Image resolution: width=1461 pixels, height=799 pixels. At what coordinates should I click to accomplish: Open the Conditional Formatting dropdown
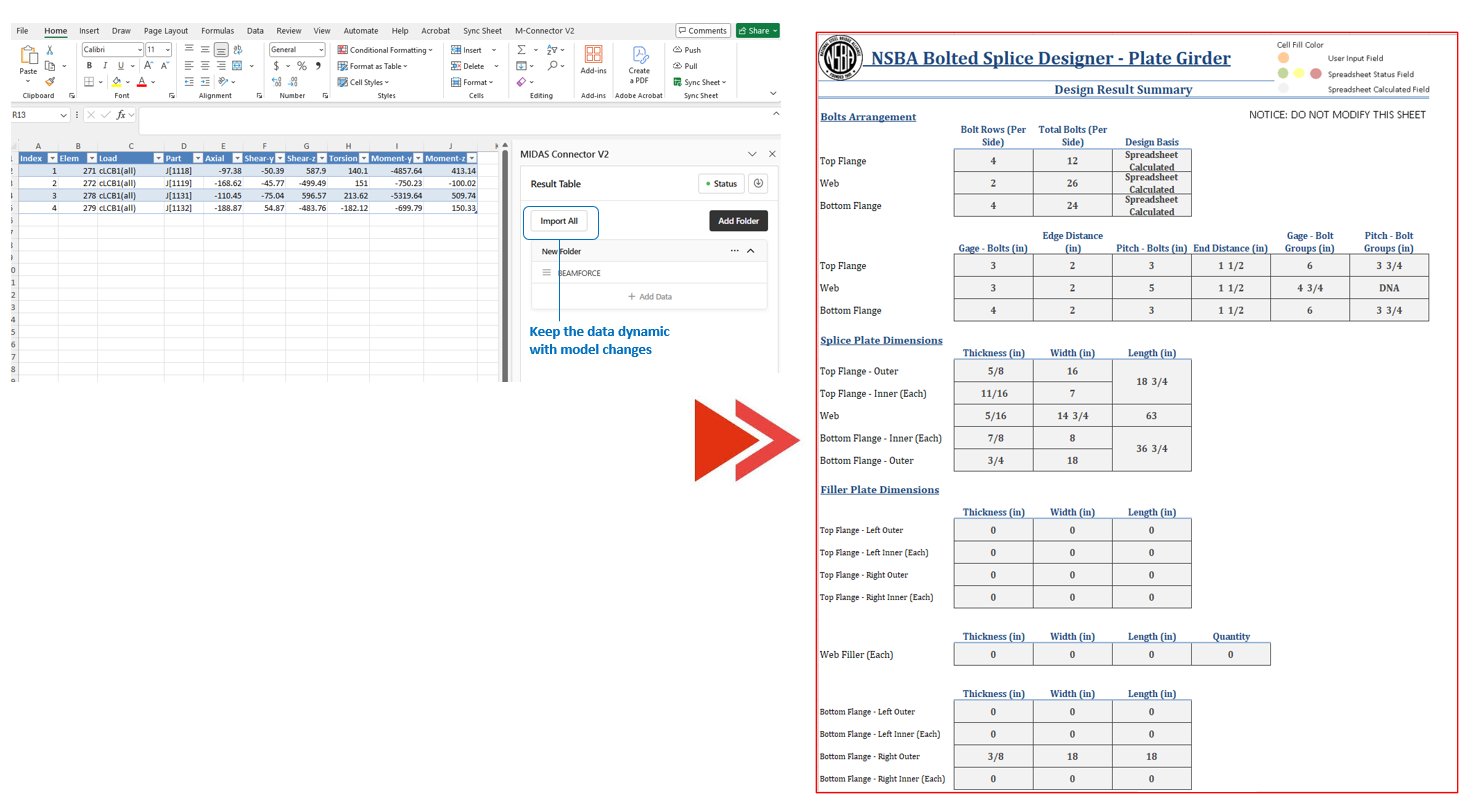(x=385, y=50)
